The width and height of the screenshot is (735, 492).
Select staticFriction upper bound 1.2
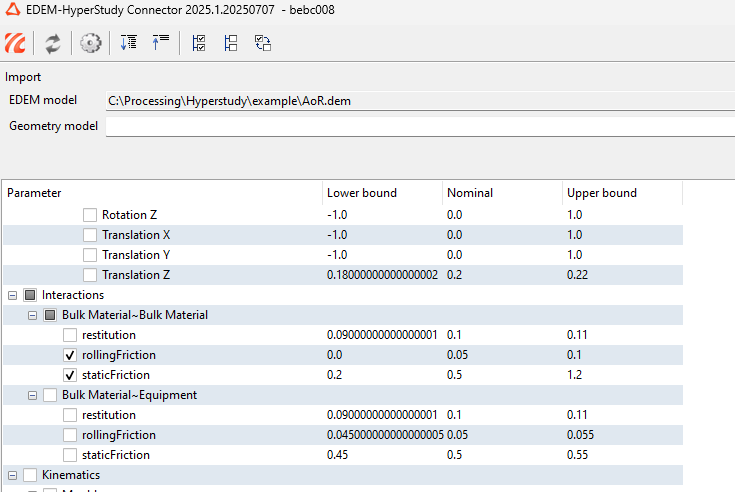574,375
